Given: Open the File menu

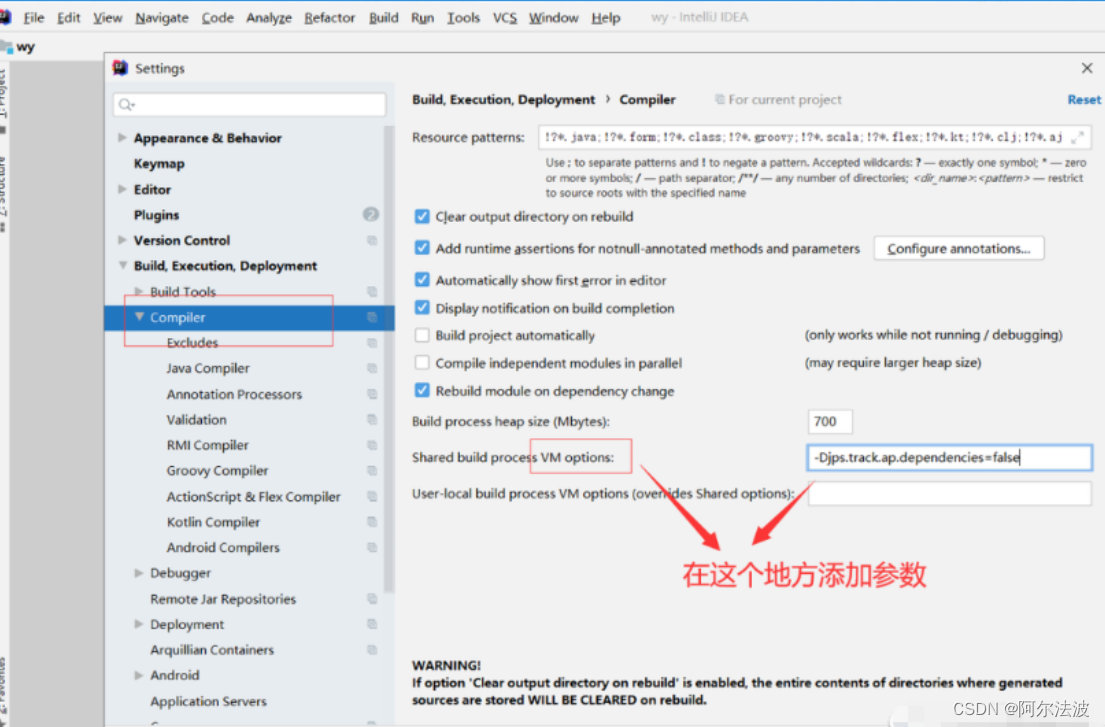Looking at the screenshot, I should pos(33,18).
